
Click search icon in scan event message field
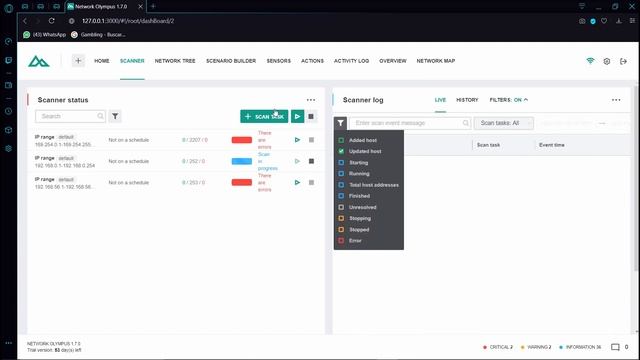(465, 123)
